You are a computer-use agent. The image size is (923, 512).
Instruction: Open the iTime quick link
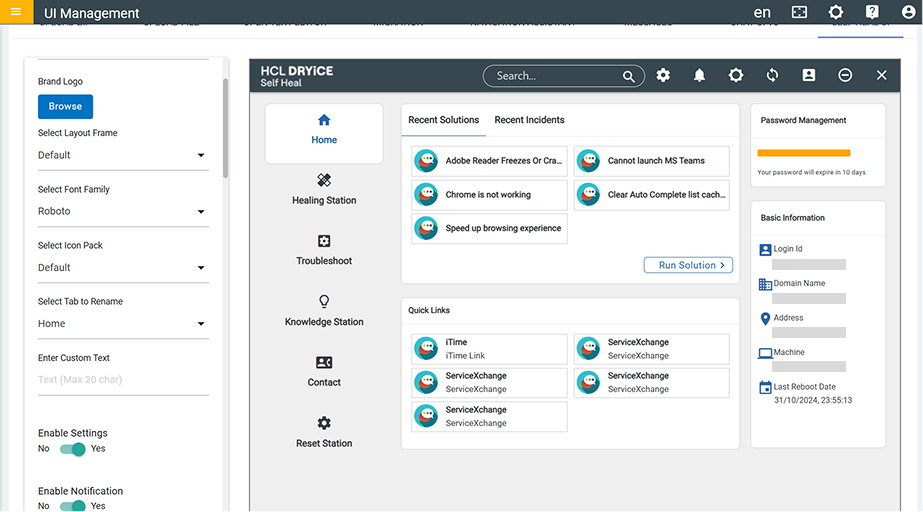click(489, 349)
